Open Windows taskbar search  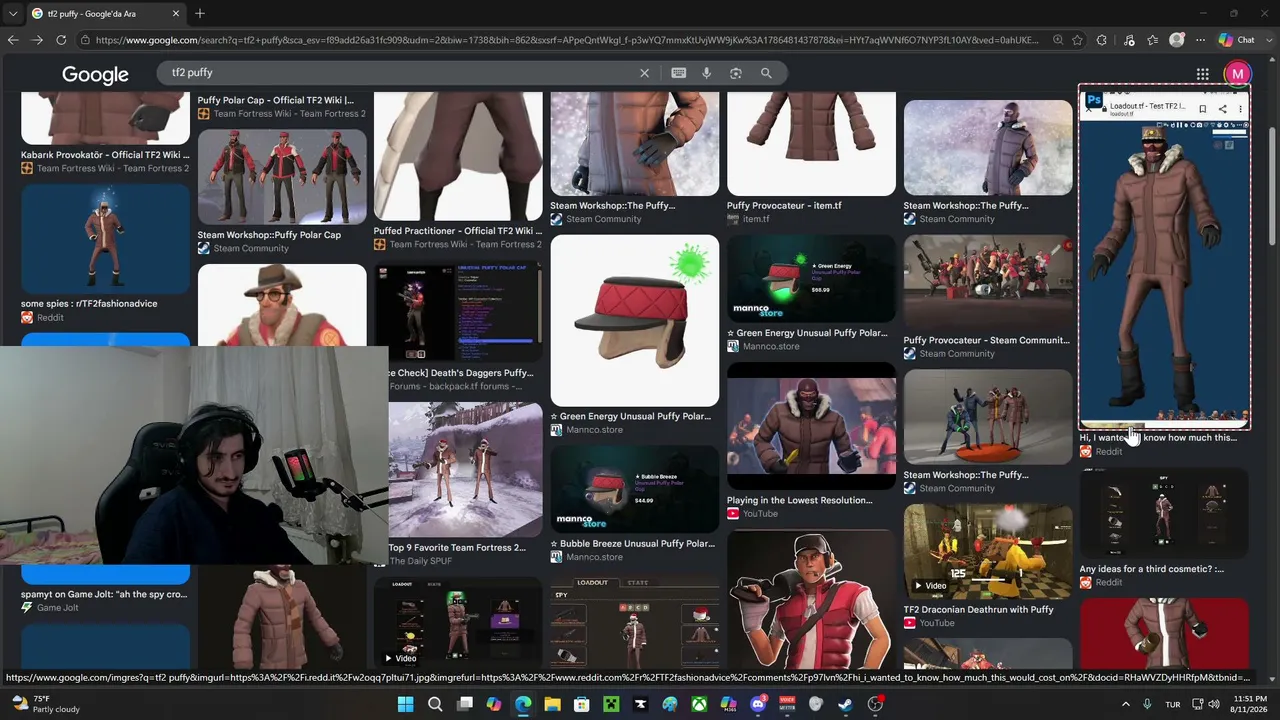pos(435,704)
